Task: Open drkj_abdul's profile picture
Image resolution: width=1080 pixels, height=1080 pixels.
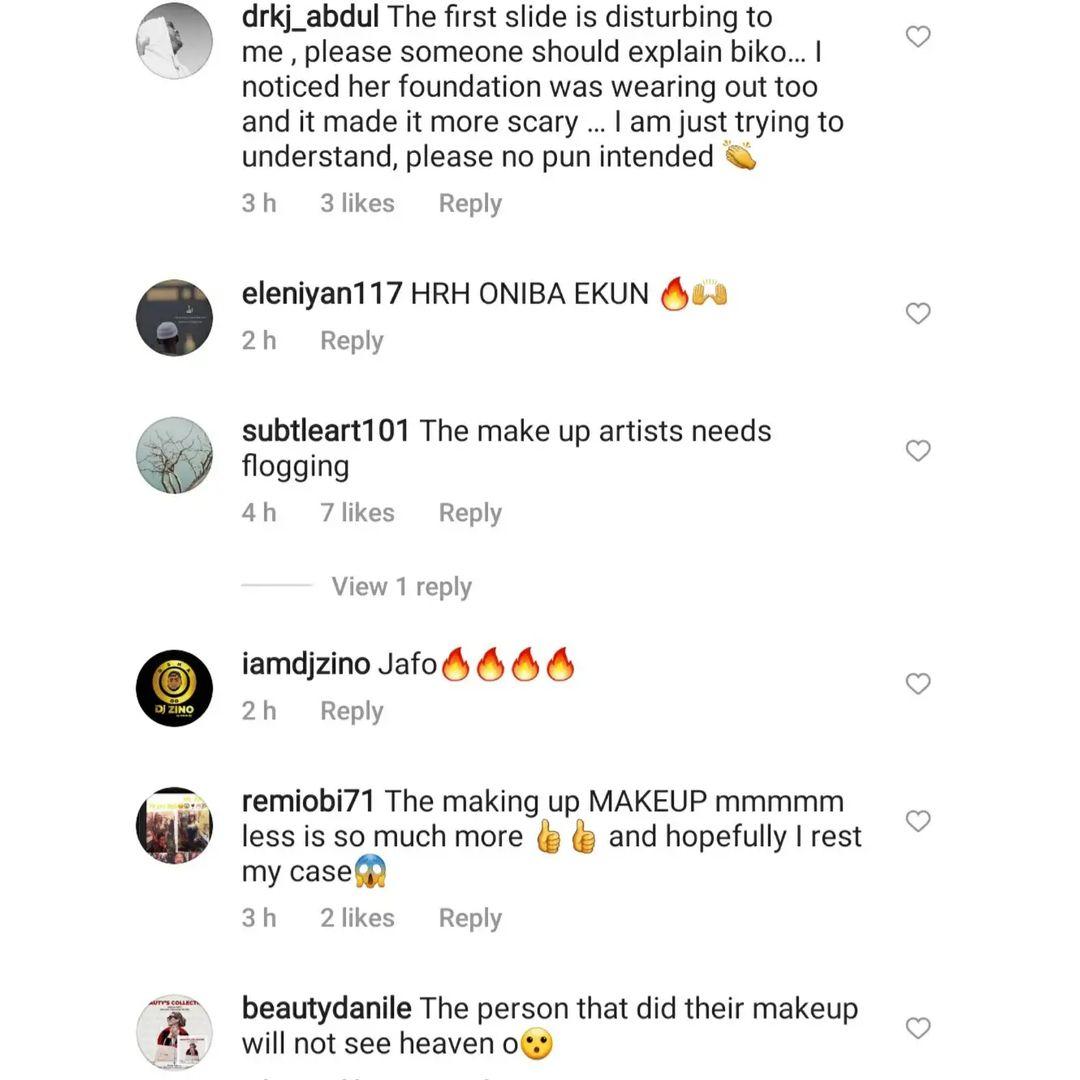Action: (174, 40)
